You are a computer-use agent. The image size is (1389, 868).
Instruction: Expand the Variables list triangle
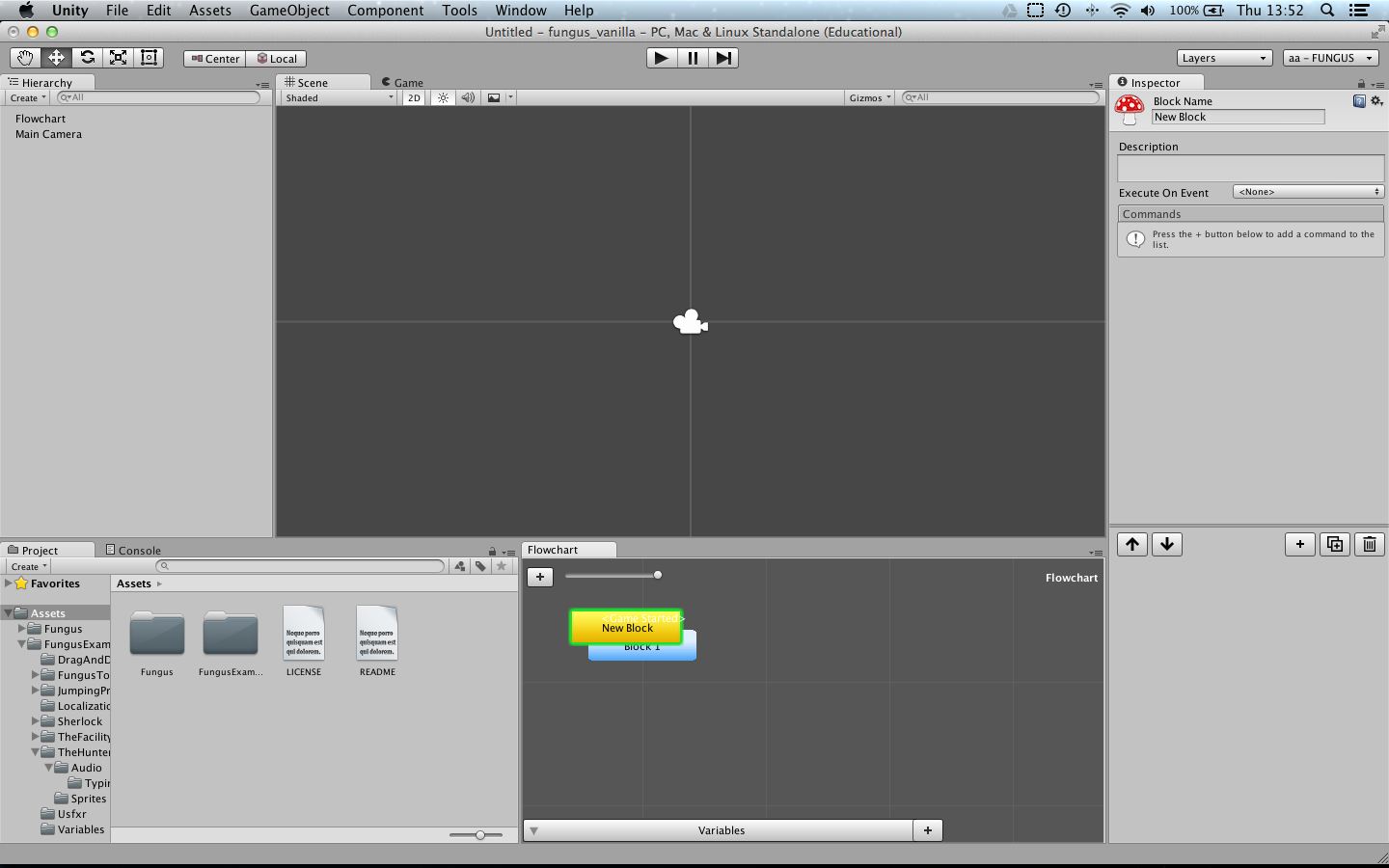click(x=533, y=830)
